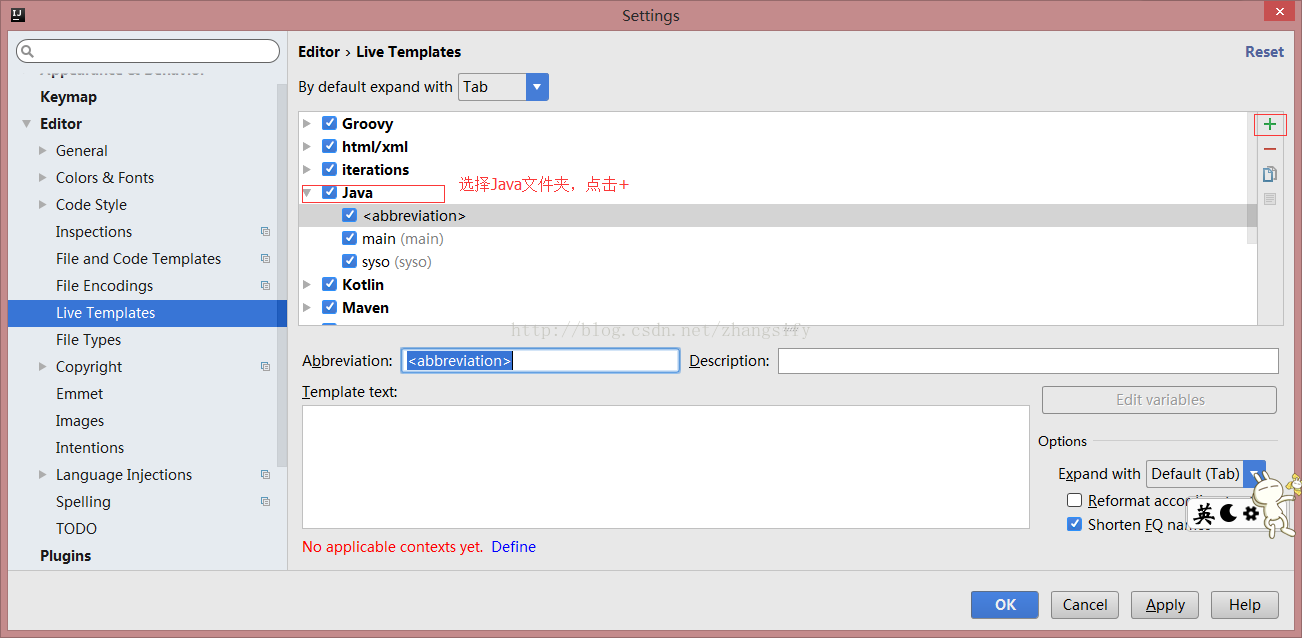Click project-level icon beside Copyright
The height and width of the screenshot is (638, 1302).
tap(265, 367)
